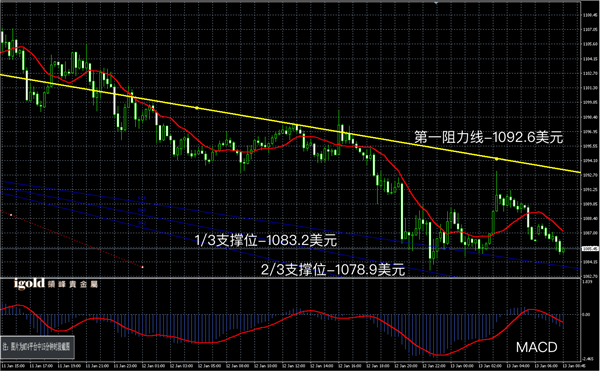Viewport: 600px width, 371px height.
Task: Click the MACD indicator label
Action: [x=536, y=347]
